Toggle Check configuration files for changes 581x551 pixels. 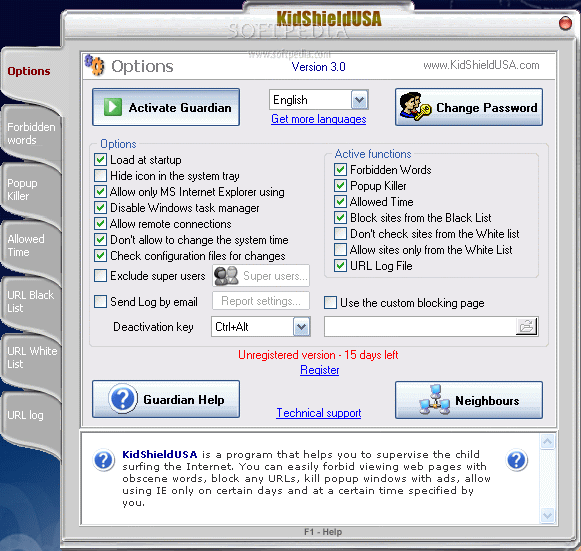100,255
